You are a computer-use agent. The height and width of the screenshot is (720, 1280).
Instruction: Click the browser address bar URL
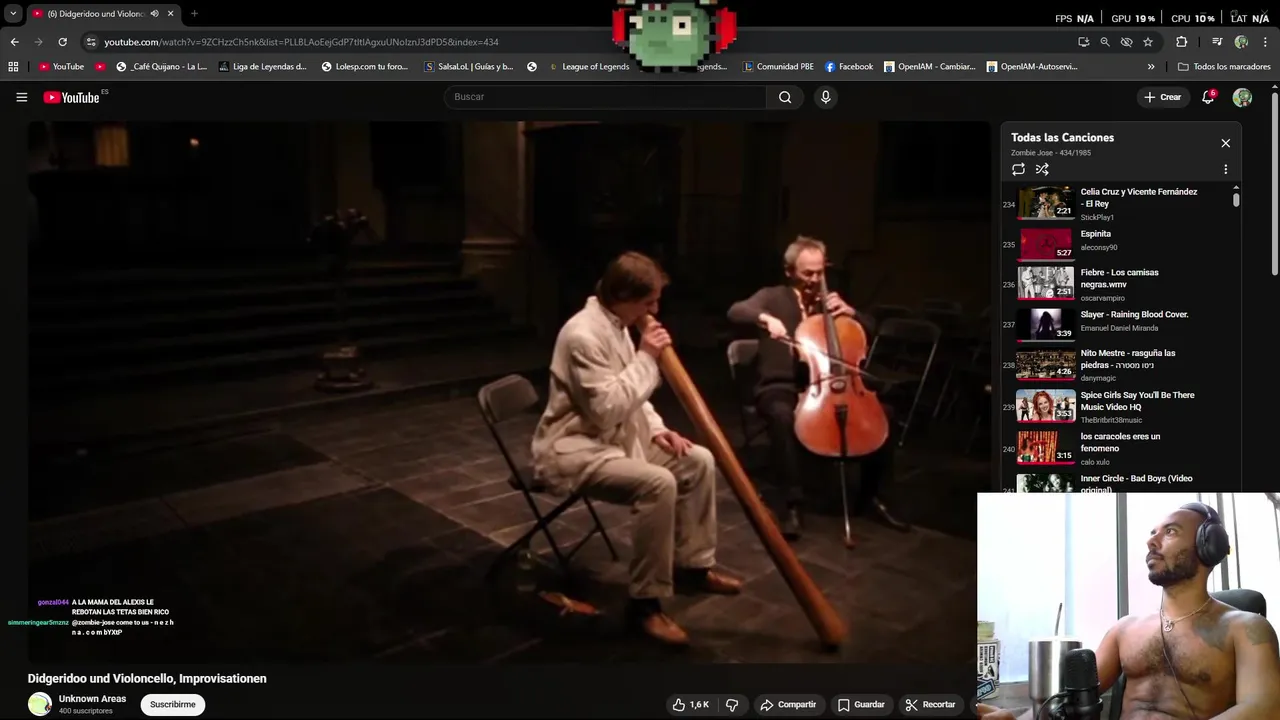click(x=301, y=42)
